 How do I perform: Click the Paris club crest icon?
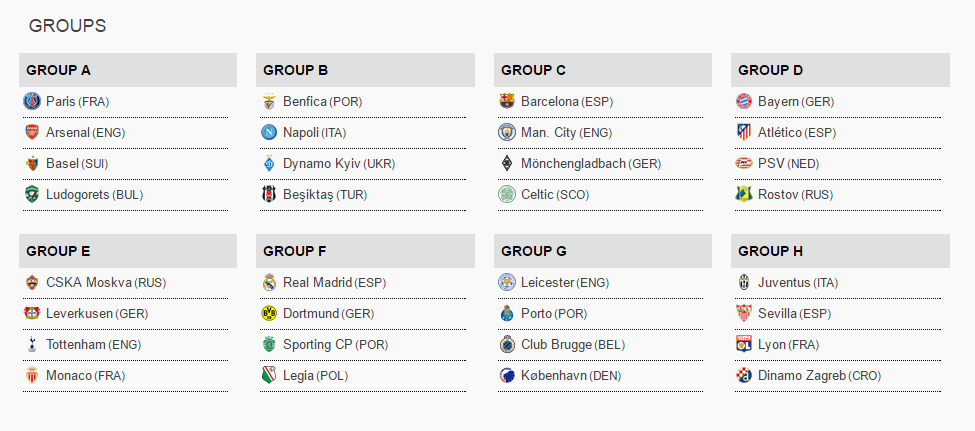click(32, 101)
